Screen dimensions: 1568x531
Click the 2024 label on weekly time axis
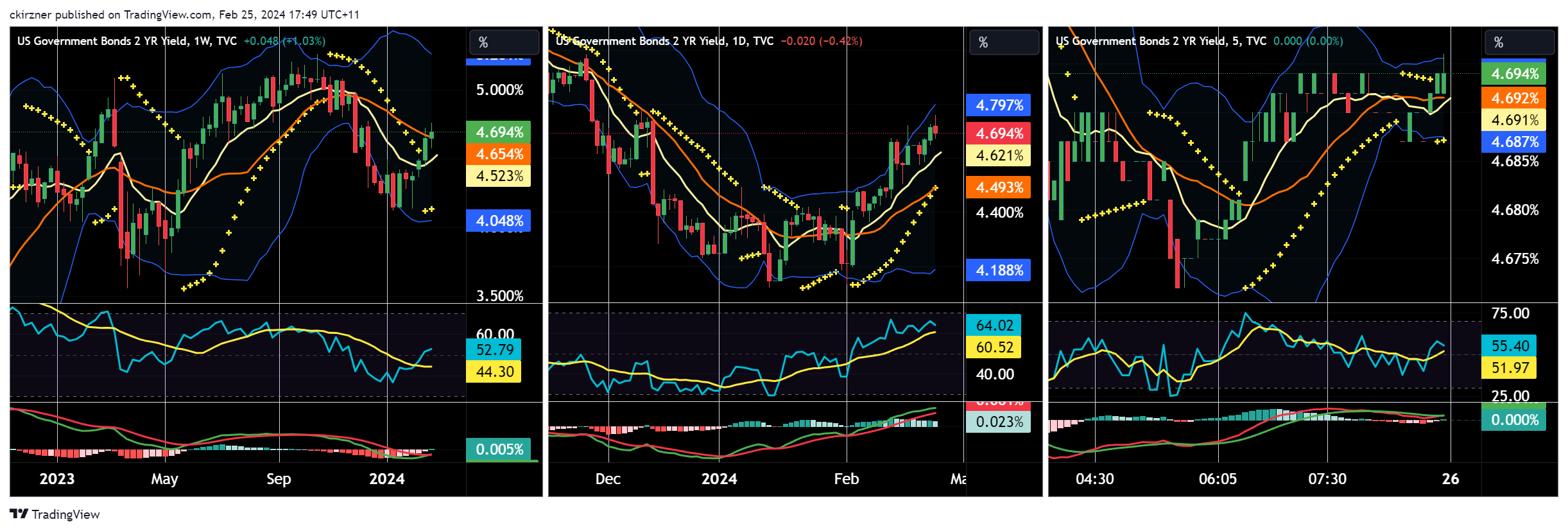(387, 479)
